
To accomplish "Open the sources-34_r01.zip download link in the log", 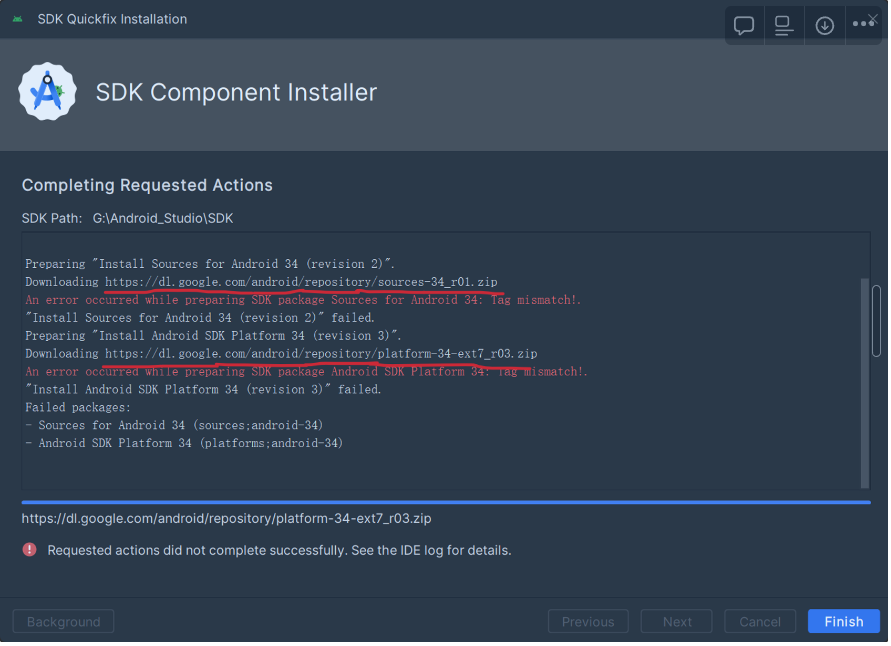I will (x=301, y=282).
